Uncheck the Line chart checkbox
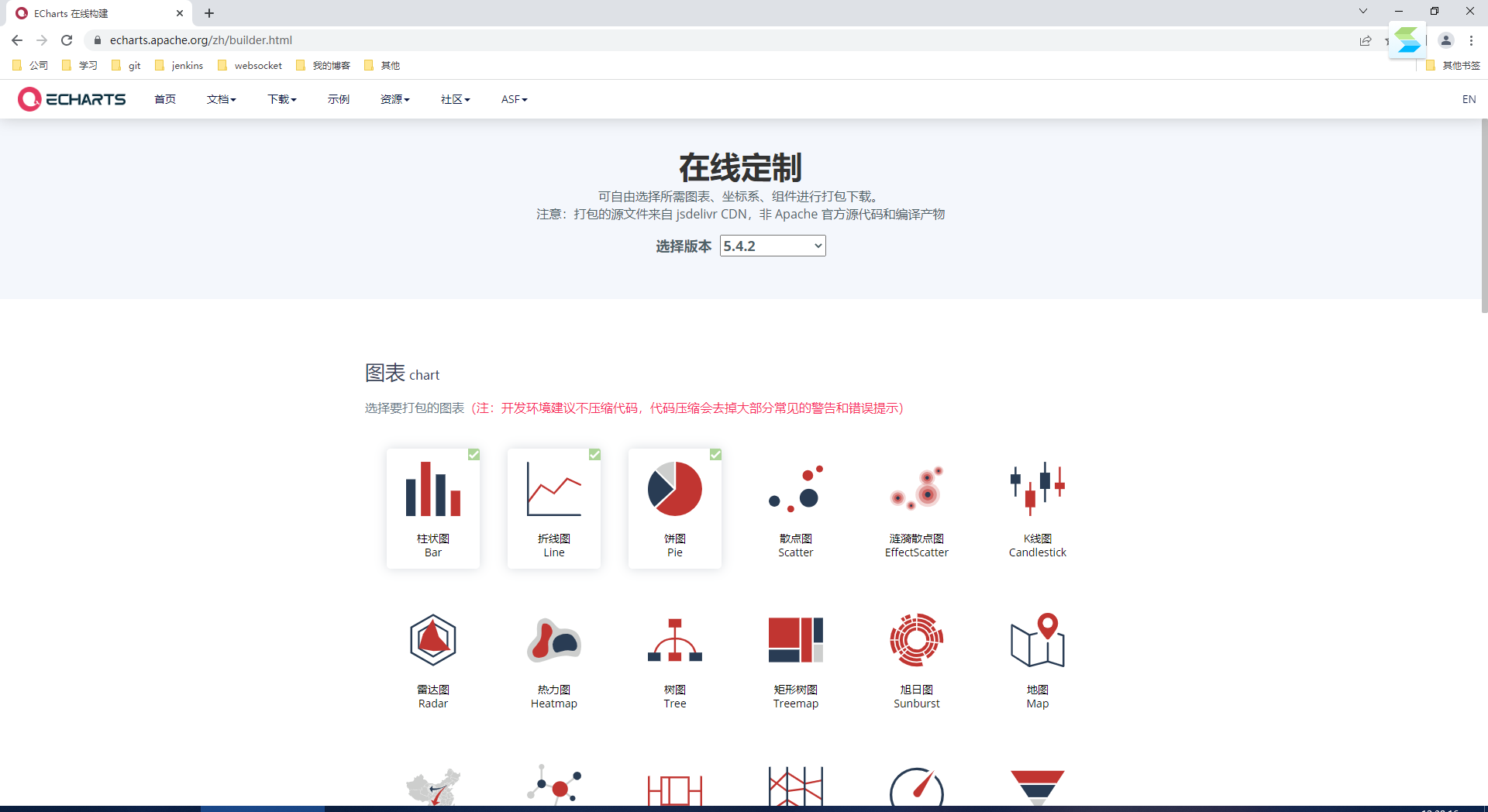This screenshot has height=812, width=1488. [x=594, y=455]
